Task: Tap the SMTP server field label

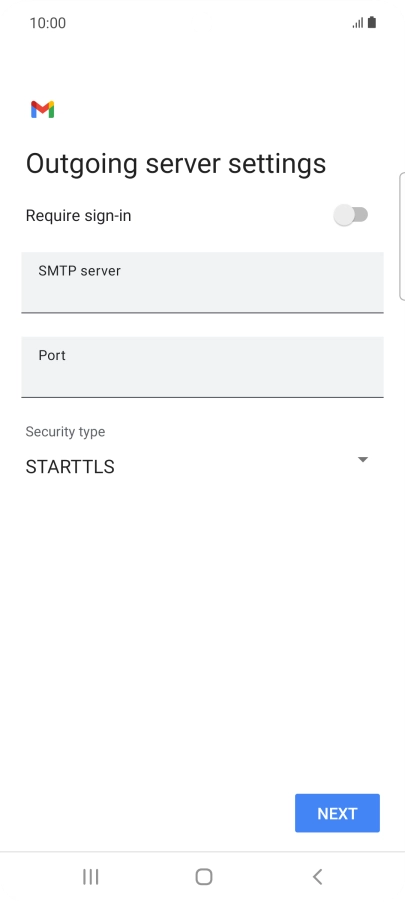Action: (x=79, y=270)
